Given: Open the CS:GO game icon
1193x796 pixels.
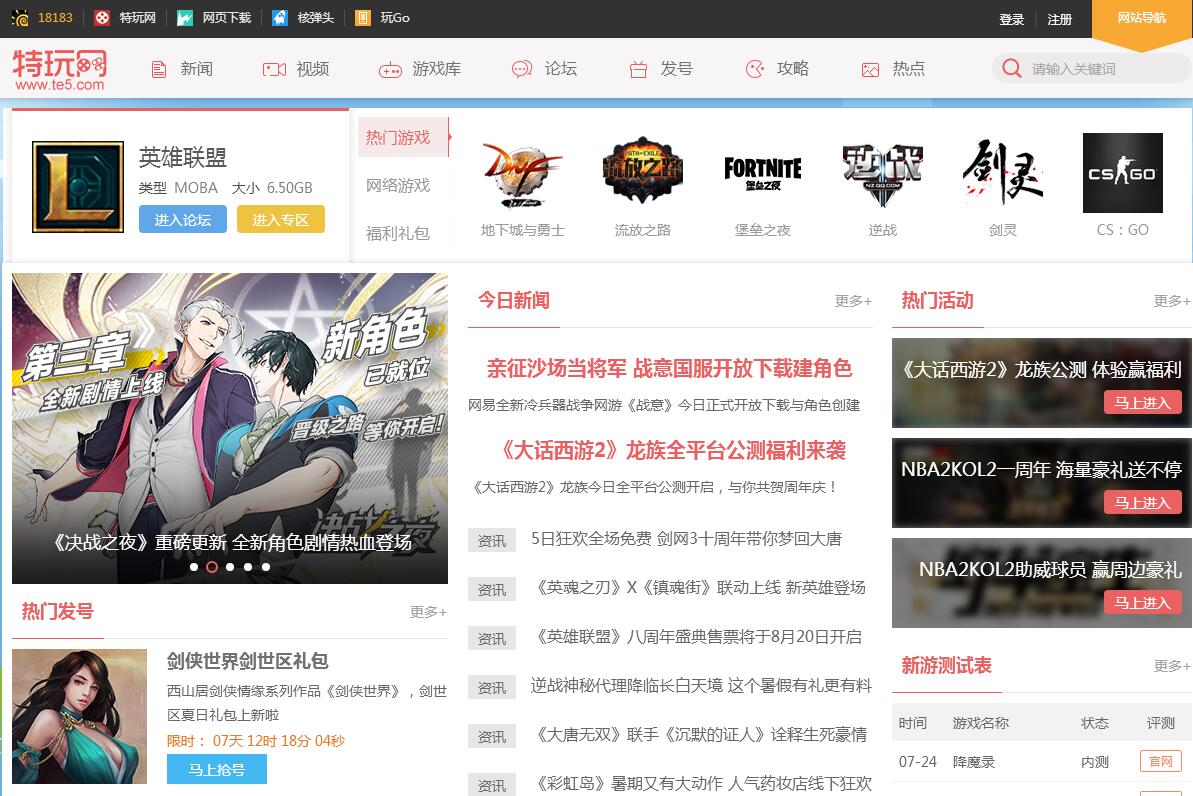Looking at the screenshot, I should (1122, 173).
